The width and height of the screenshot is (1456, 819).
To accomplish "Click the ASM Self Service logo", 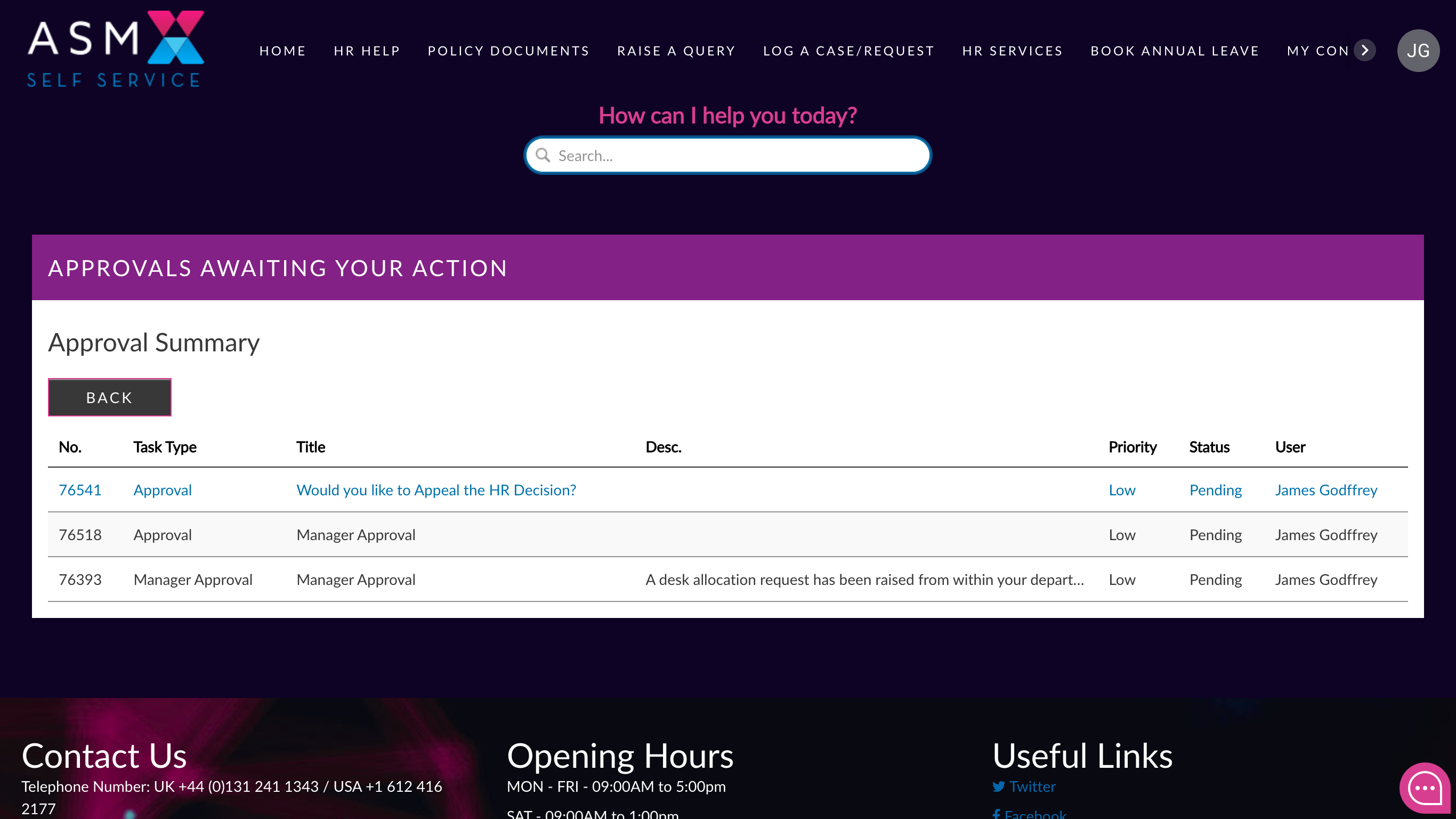I will [116, 50].
